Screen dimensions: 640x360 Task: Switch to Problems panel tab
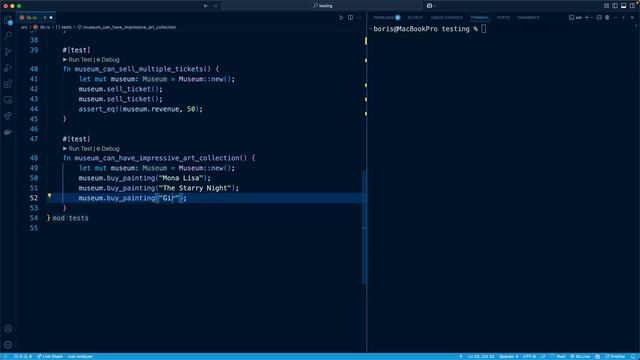387,18
